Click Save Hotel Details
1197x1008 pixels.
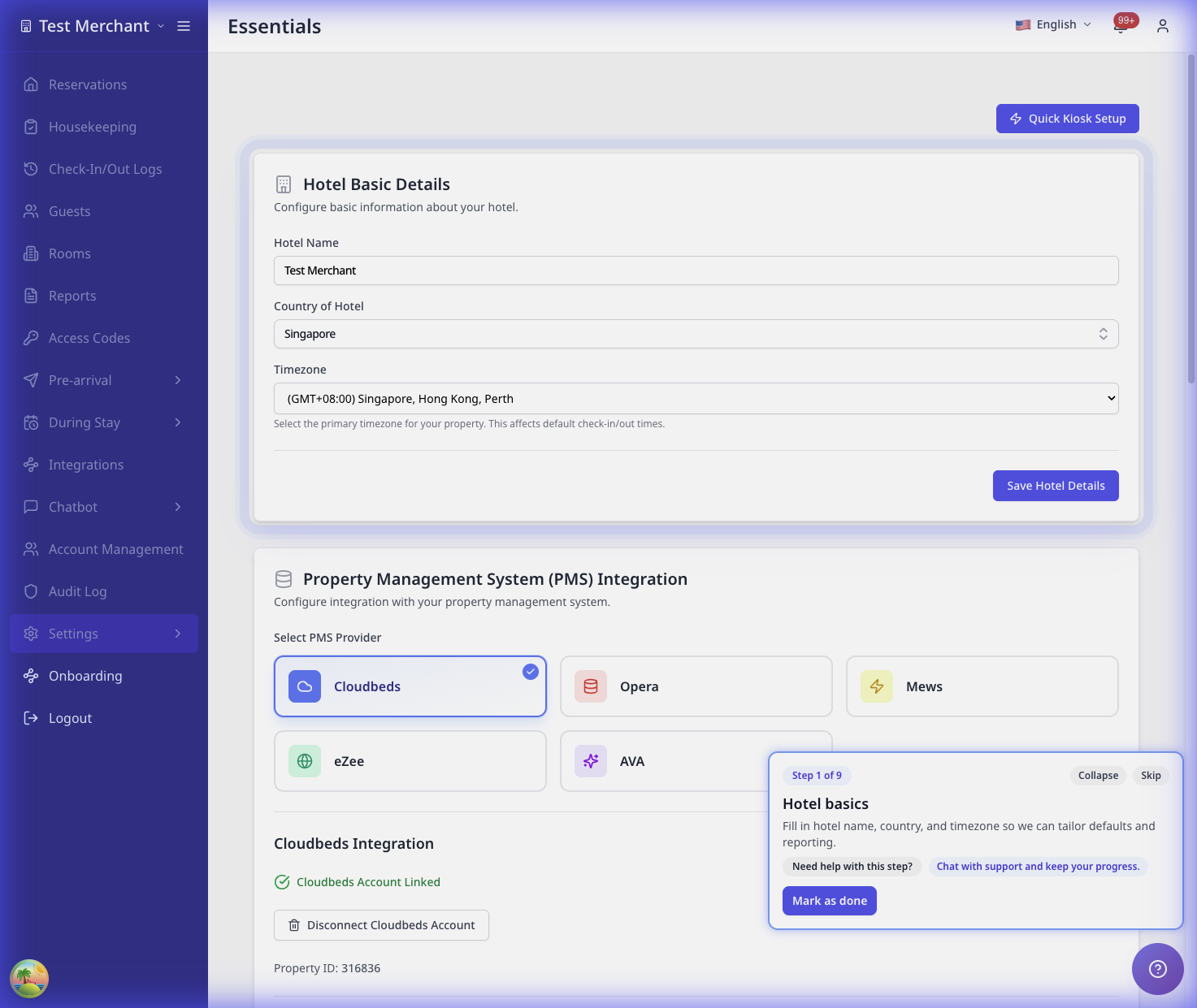click(x=1055, y=485)
